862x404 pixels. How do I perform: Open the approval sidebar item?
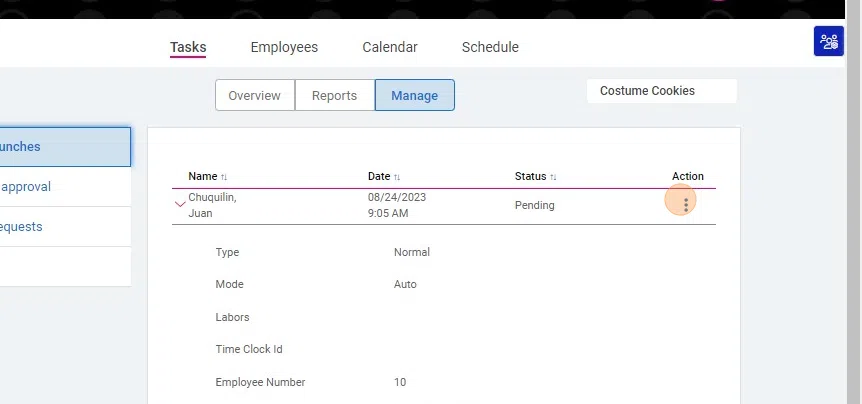[x=65, y=187]
